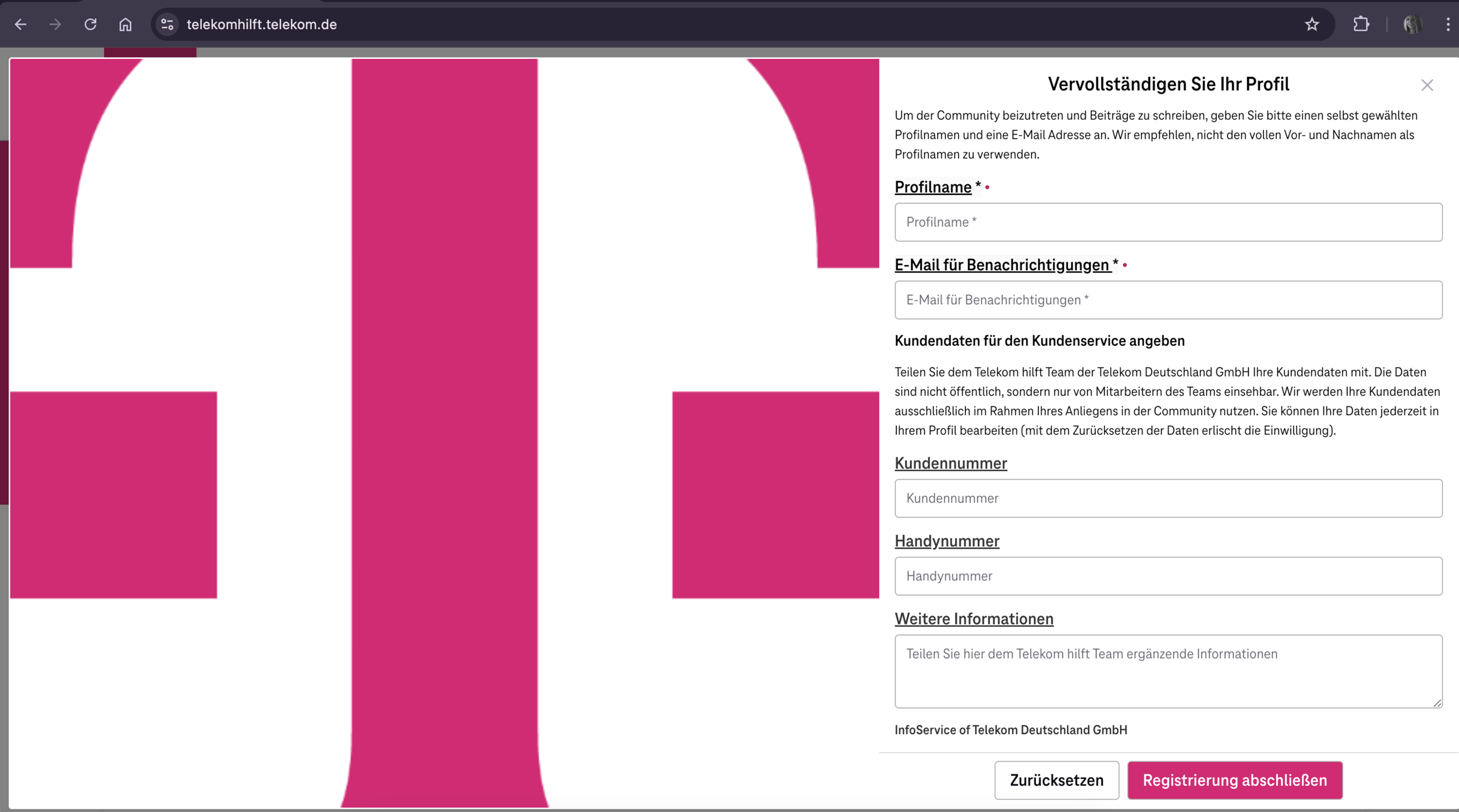Open the Profilname heading link
Screen dimensions: 1459x812
pos(932,187)
